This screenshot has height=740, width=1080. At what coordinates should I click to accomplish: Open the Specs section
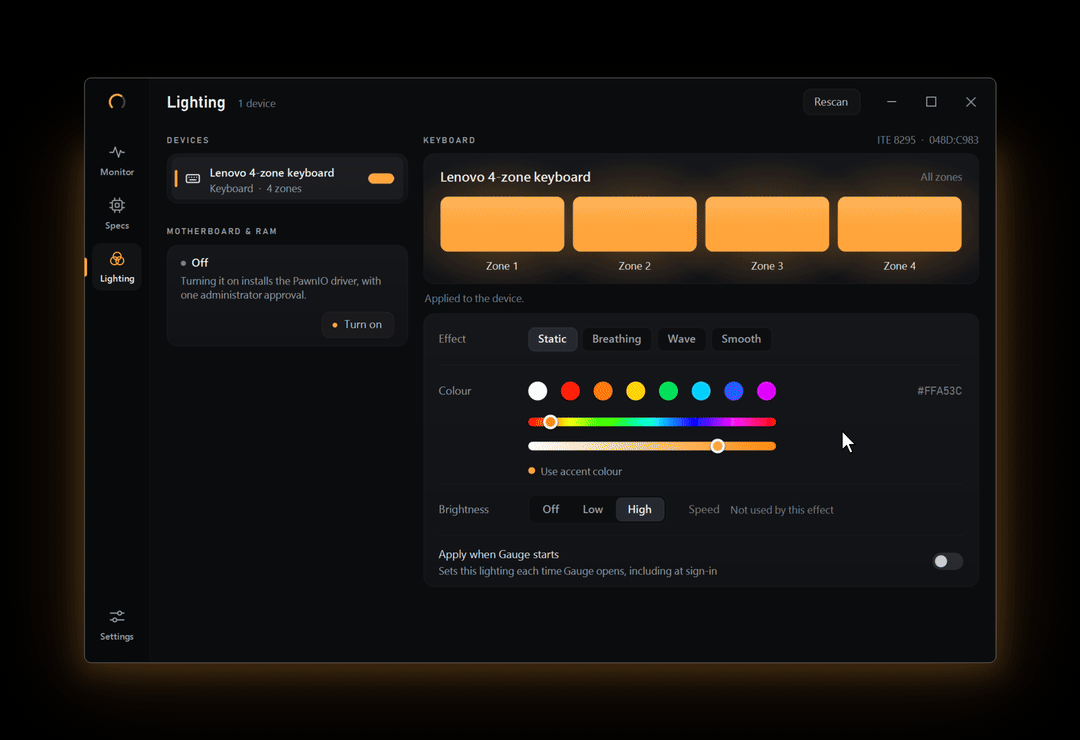(117, 214)
